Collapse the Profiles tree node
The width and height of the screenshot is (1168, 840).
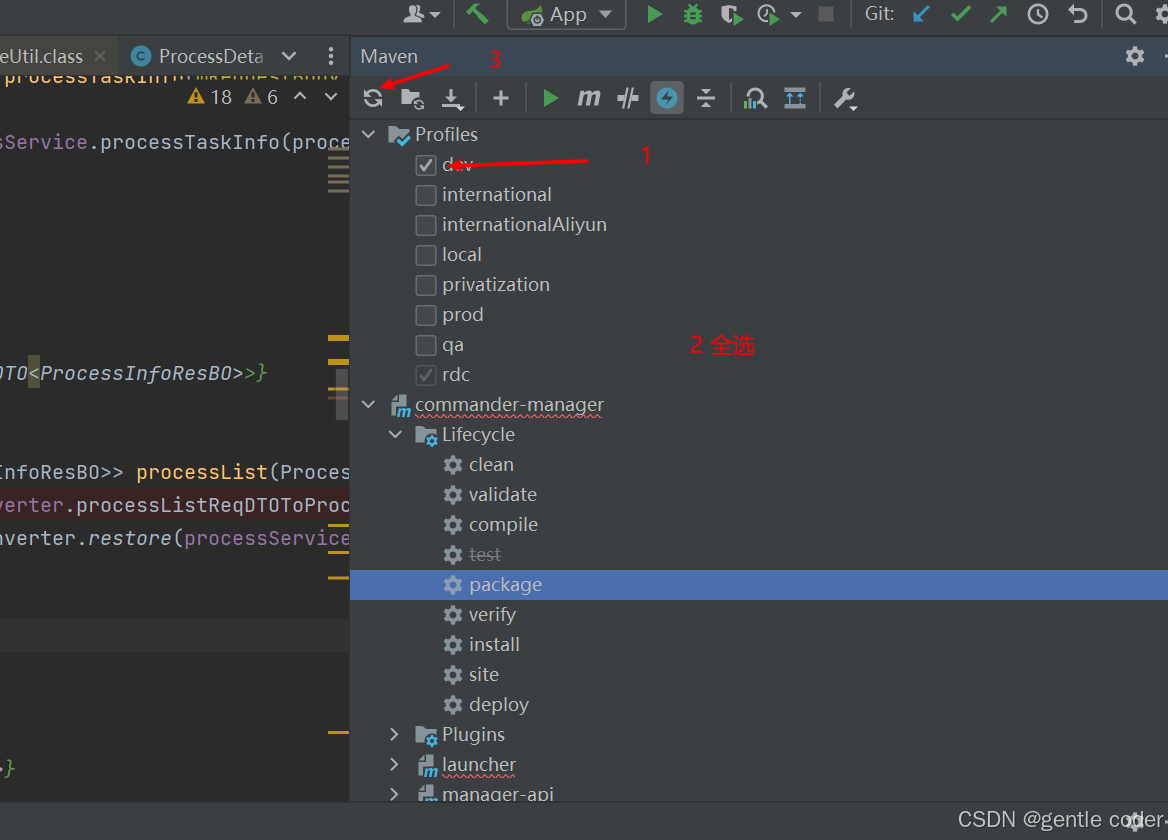pyautogui.click(x=368, y=133)
